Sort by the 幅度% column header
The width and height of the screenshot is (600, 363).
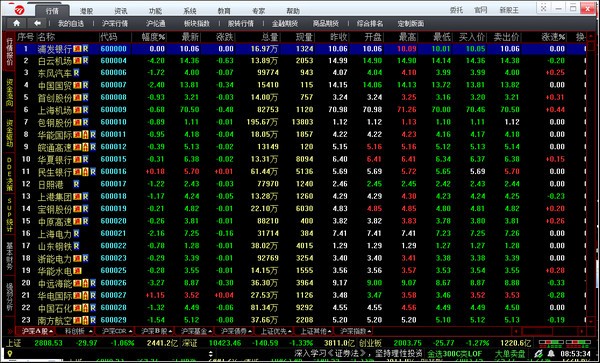[153, 37]
